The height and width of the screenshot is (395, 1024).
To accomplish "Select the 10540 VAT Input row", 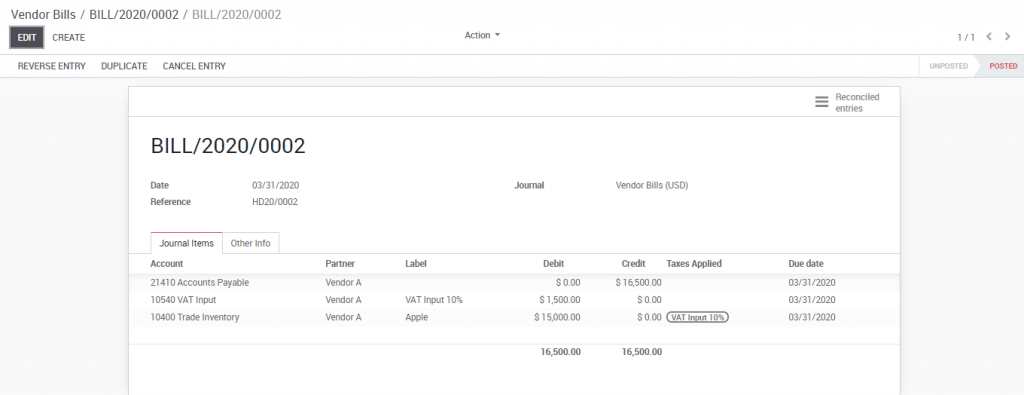I will (515, 300).
